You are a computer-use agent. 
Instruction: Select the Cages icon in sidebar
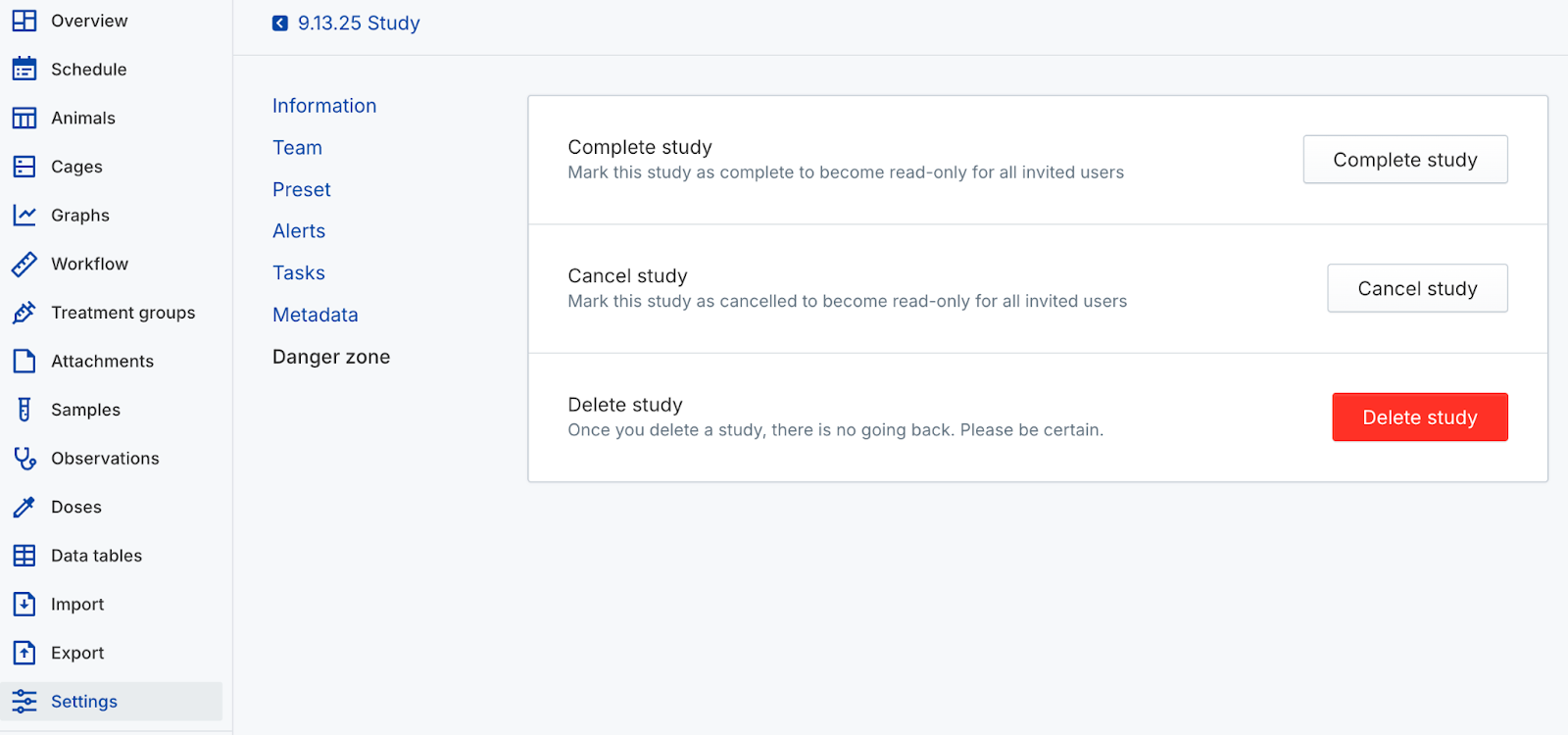(x=24, y=167)
